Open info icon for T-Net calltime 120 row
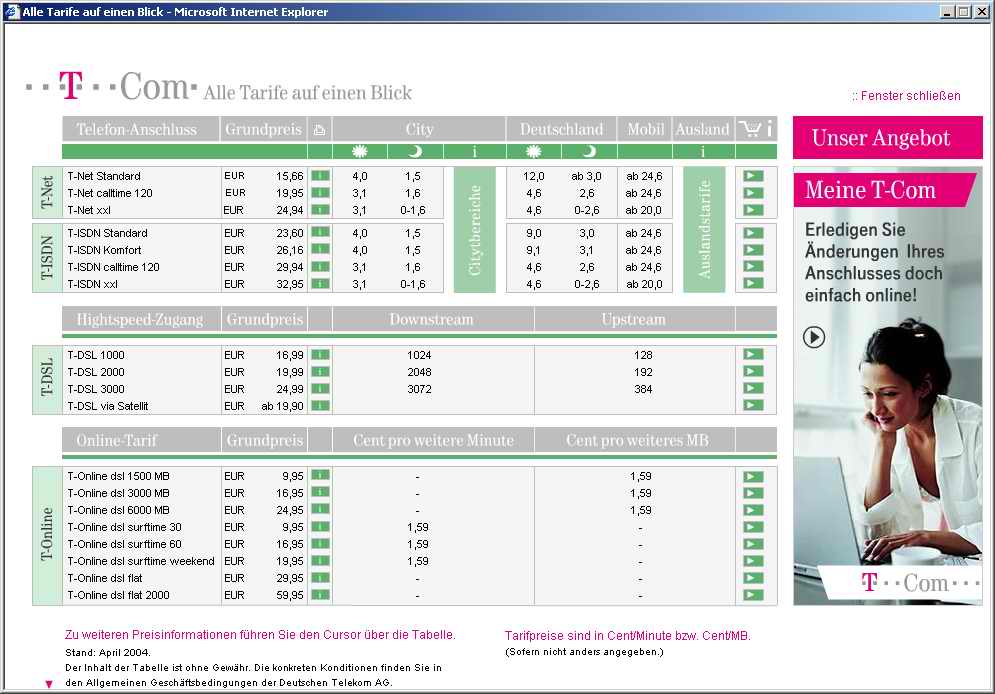This screenshot has height=694, width=995. (320, 193)
